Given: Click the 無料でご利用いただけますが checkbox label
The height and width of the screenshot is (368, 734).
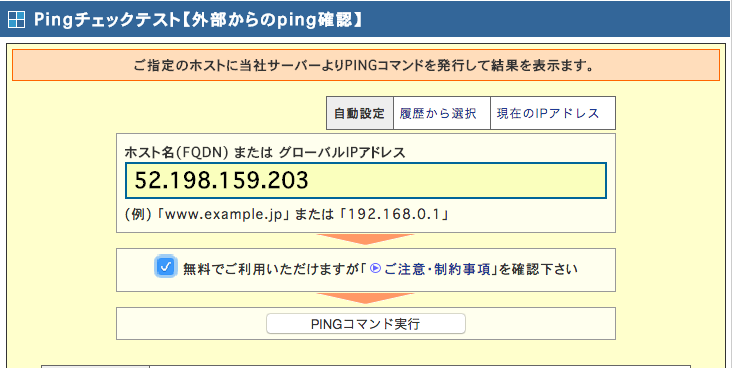Looking at the screenshot, I should 273,269.
